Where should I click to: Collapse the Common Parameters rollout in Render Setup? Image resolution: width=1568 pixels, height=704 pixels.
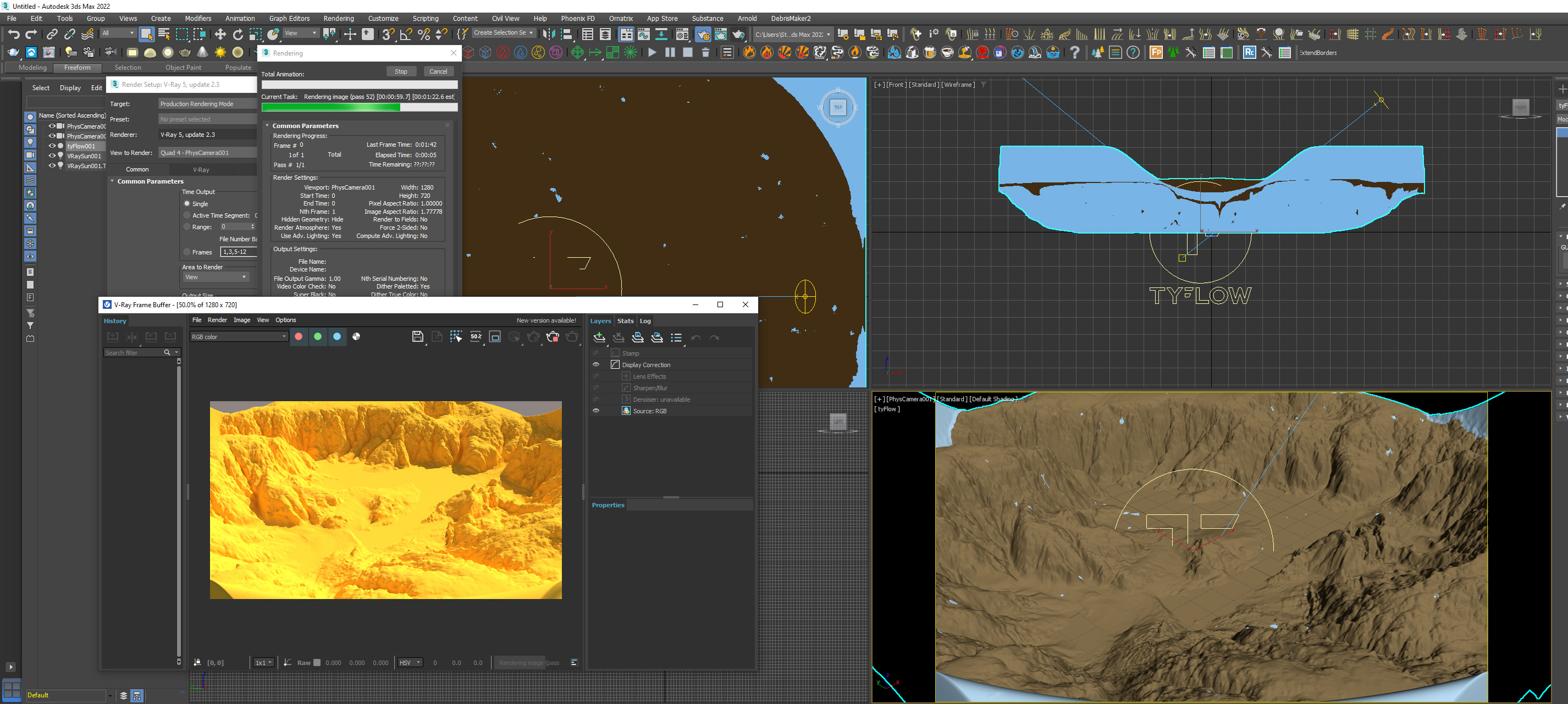(113, 181)
